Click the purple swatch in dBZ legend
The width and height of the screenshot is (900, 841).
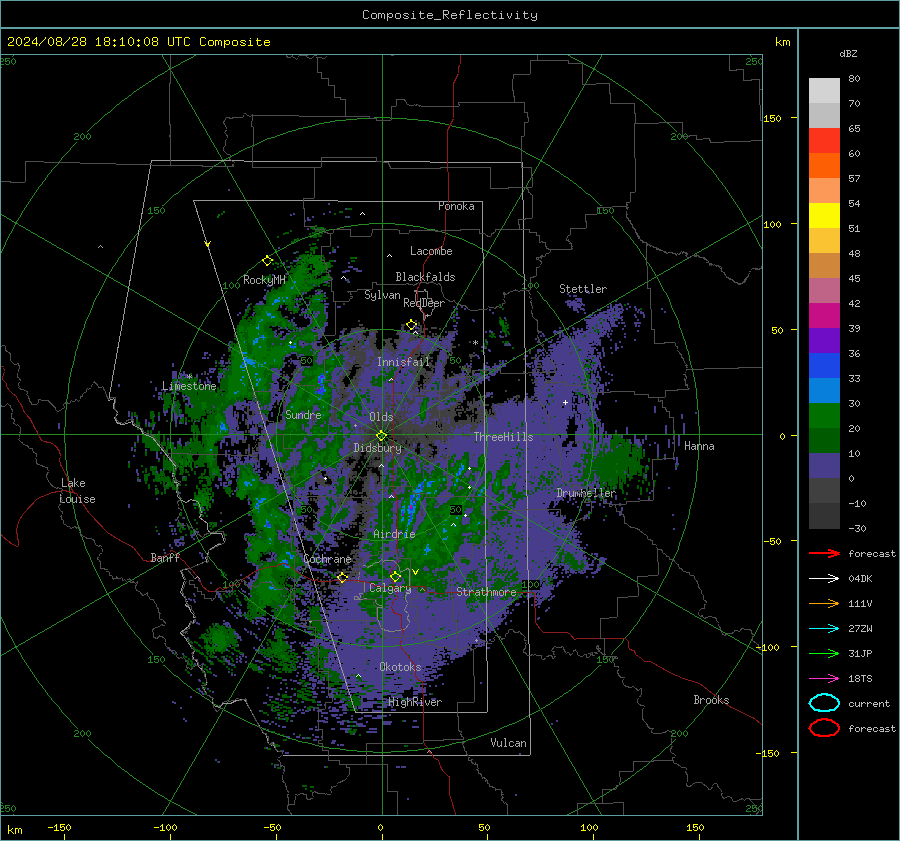point(824,341)
